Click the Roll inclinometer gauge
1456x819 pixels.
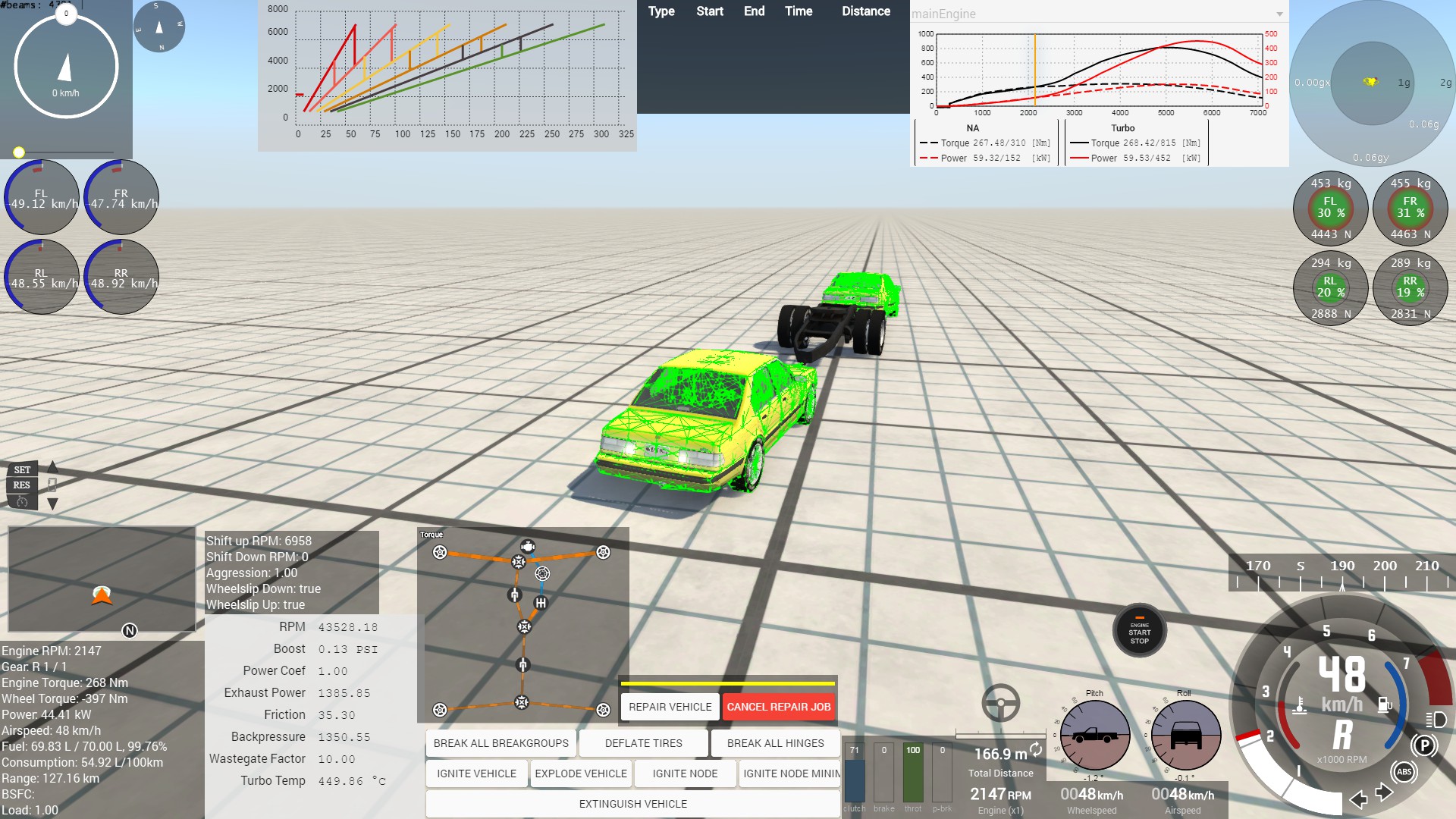point(1185,736)
